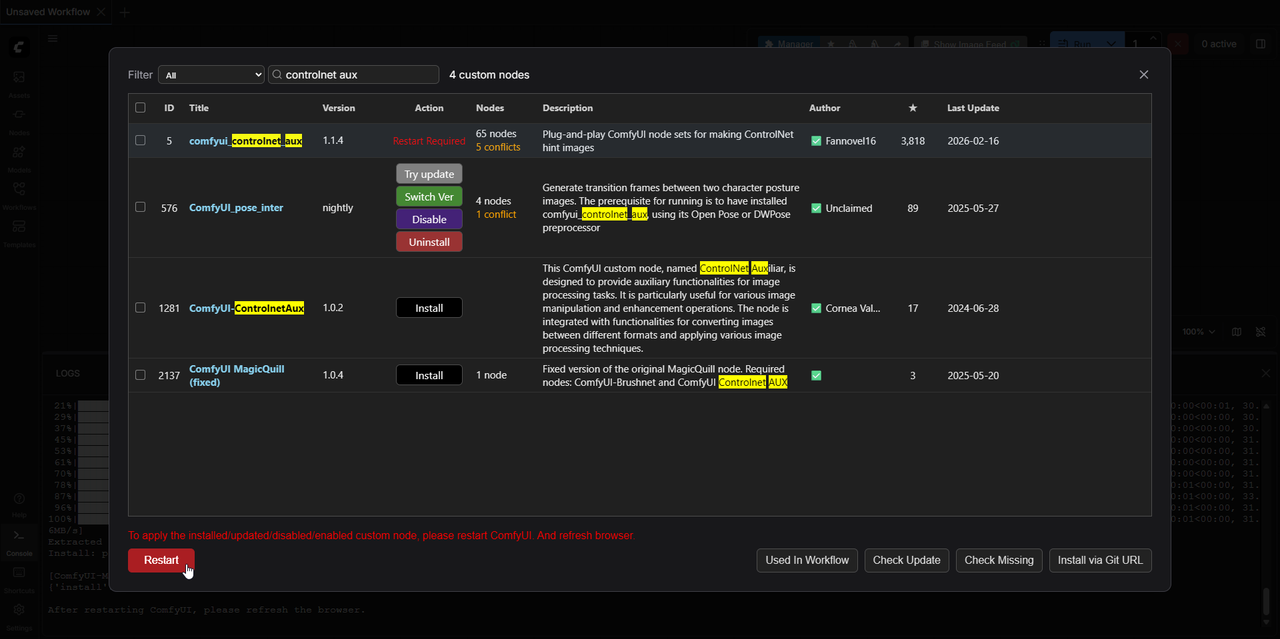The width and height of the screenshot is (1280, 639).
Task: Click the Restart Required status text
Action: pos(429,141)
